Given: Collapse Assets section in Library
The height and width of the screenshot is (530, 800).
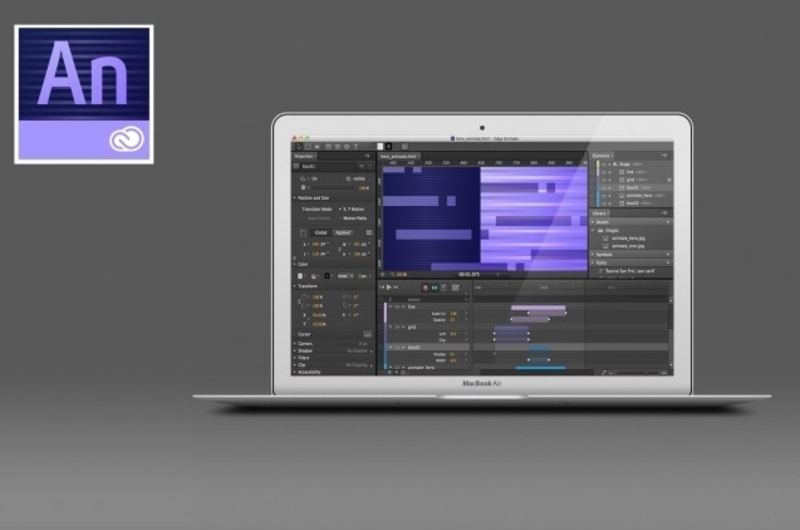Looking at the screenshot, I should click(593, 222).
